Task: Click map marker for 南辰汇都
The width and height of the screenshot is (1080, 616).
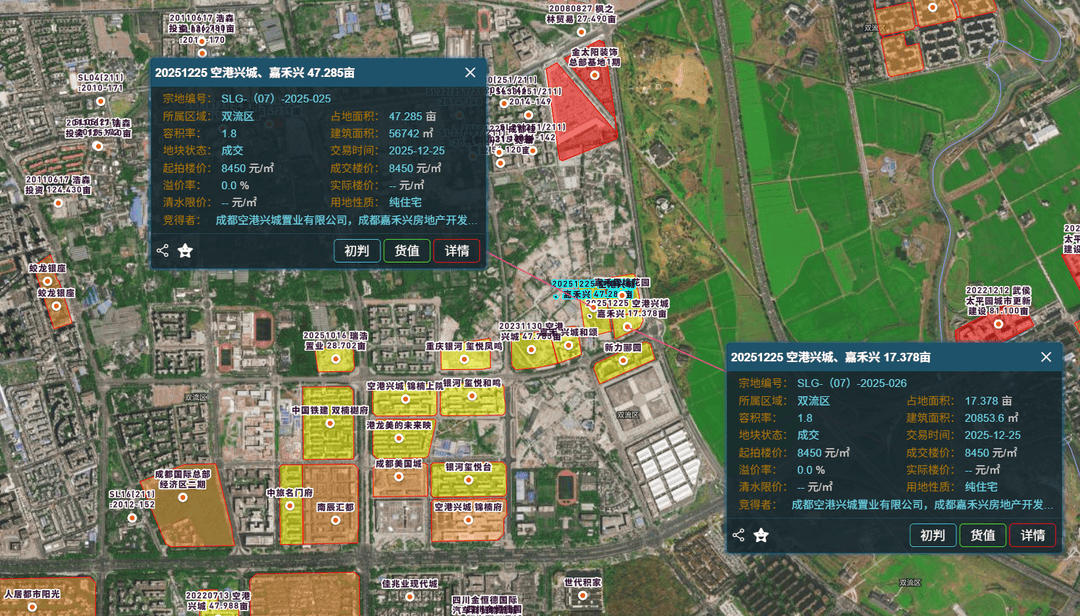Action: tap(335, 520)
